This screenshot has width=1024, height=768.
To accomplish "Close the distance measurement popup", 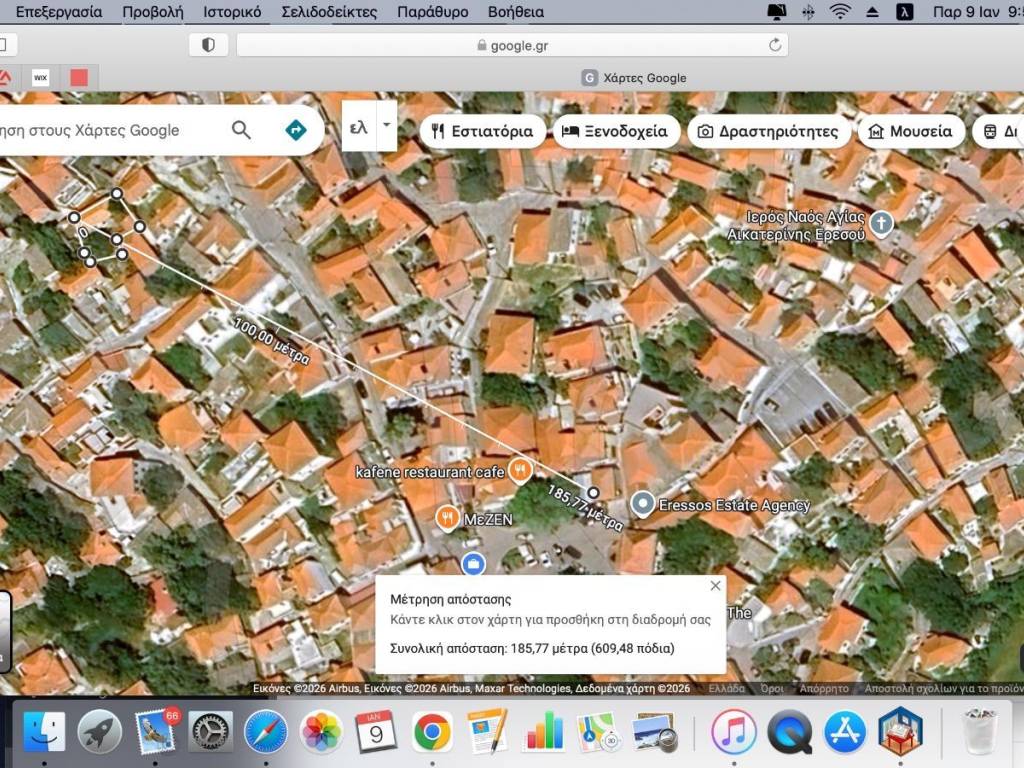I will pyautogui.click(x=715, y=586).
